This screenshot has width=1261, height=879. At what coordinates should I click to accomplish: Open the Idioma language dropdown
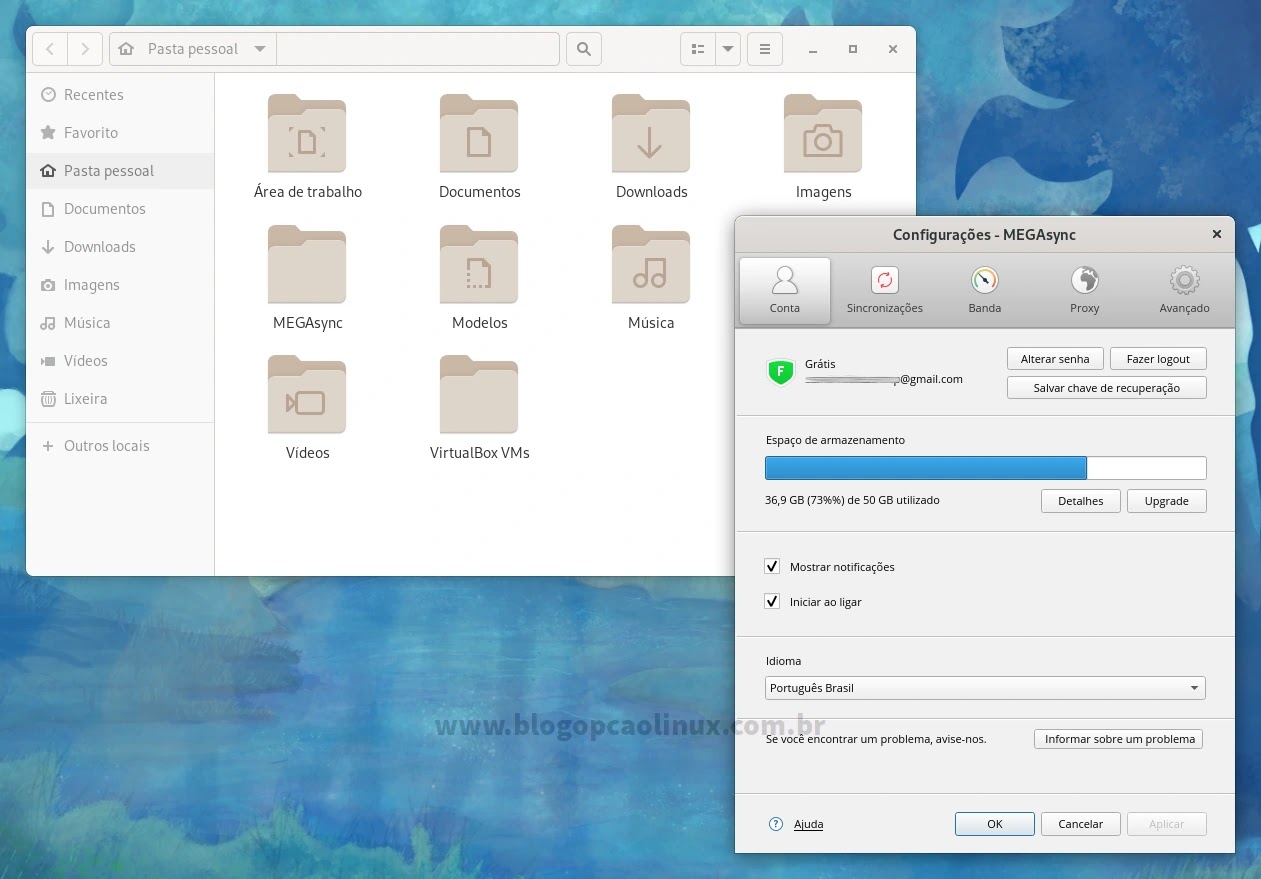pos(985,688)
